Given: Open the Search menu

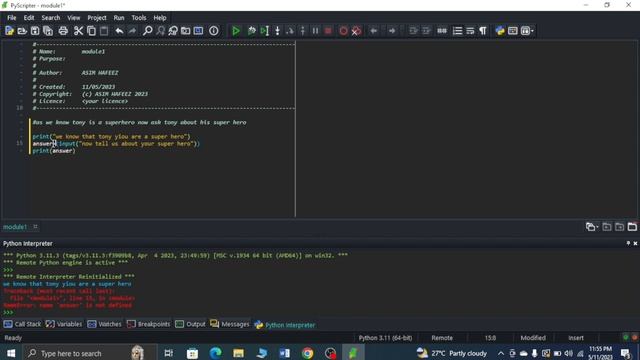Looking at the screenshot, I should coord(51,18).
